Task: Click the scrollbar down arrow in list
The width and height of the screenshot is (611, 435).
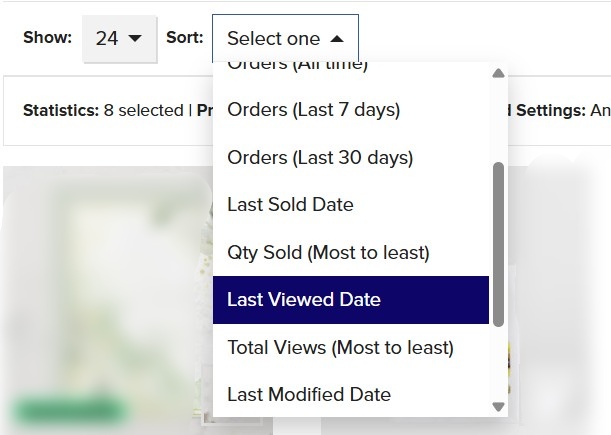Action: click(x=498, y=407)
